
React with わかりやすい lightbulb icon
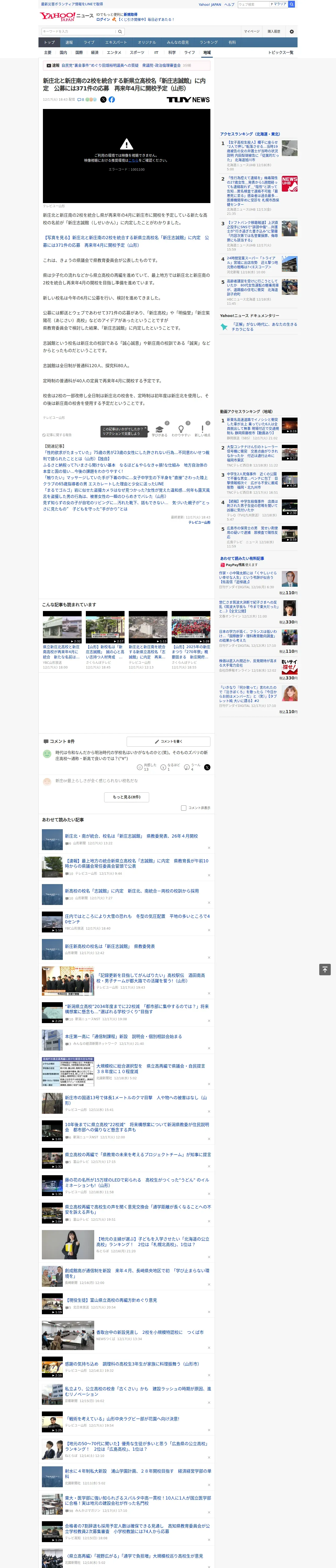point(181,429)
